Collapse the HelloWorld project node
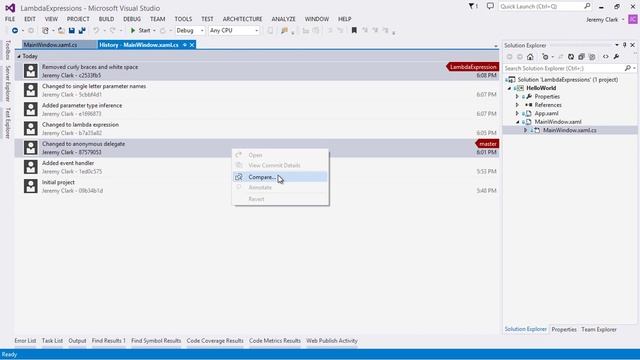 (509, 88)
